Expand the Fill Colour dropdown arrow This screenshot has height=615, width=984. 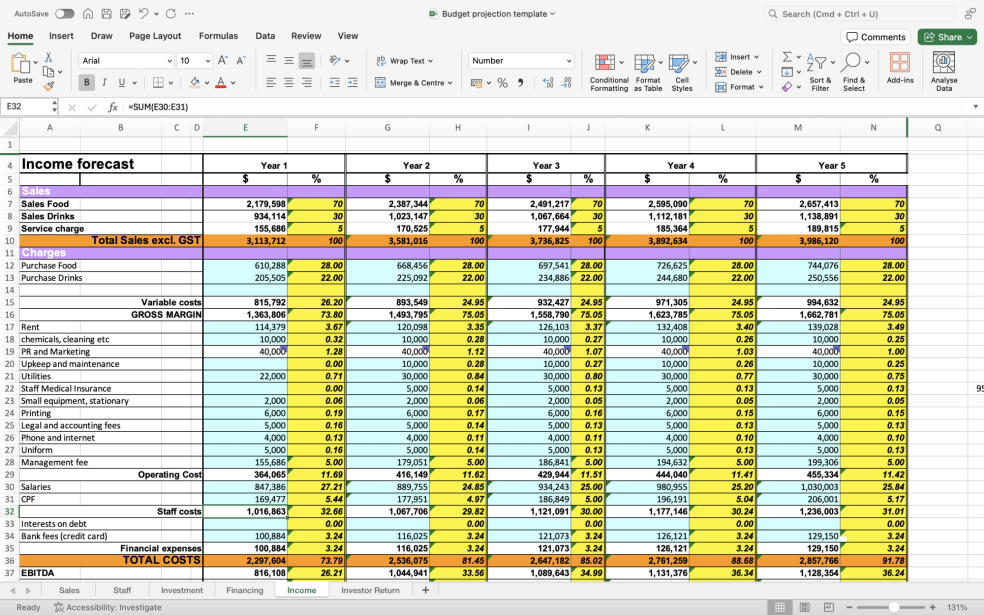click(206, 82)
